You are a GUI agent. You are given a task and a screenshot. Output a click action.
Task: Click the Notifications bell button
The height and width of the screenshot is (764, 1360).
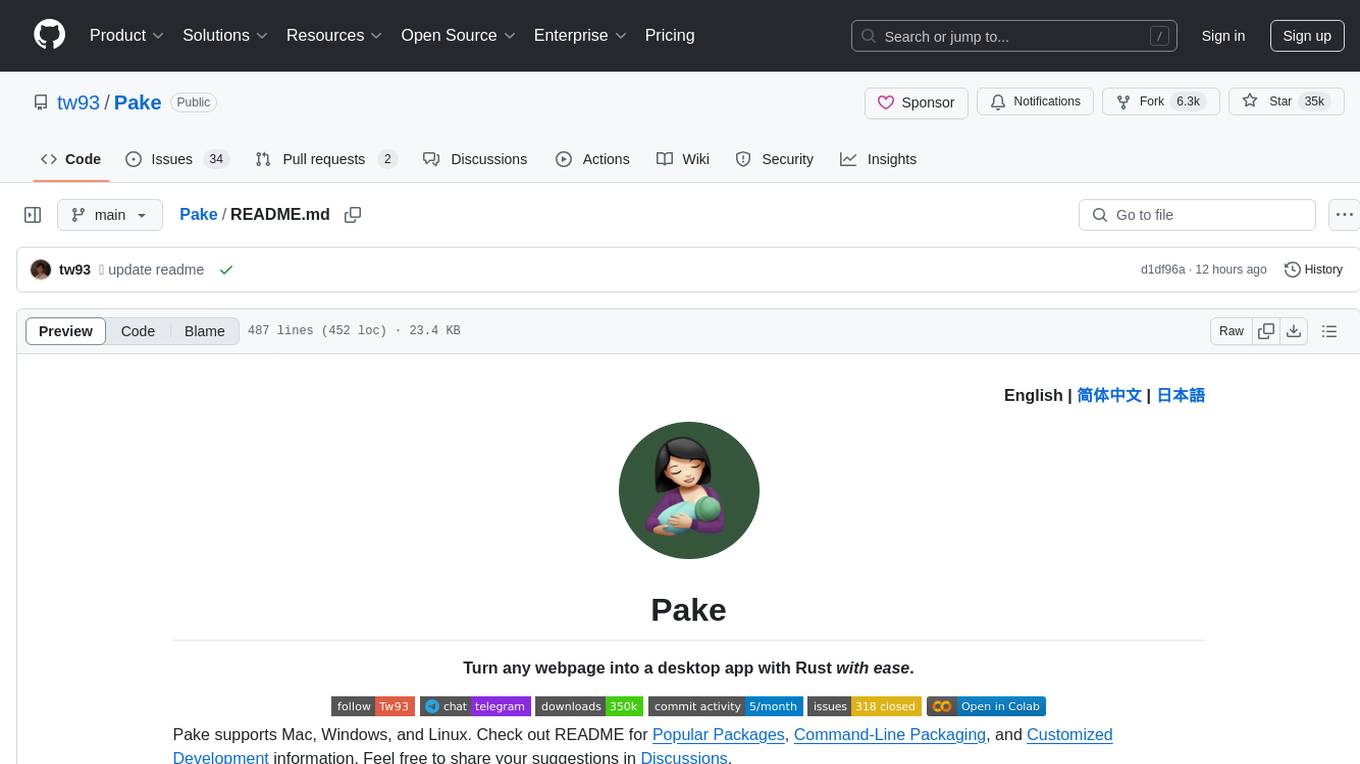click(x=1035, y=102)
